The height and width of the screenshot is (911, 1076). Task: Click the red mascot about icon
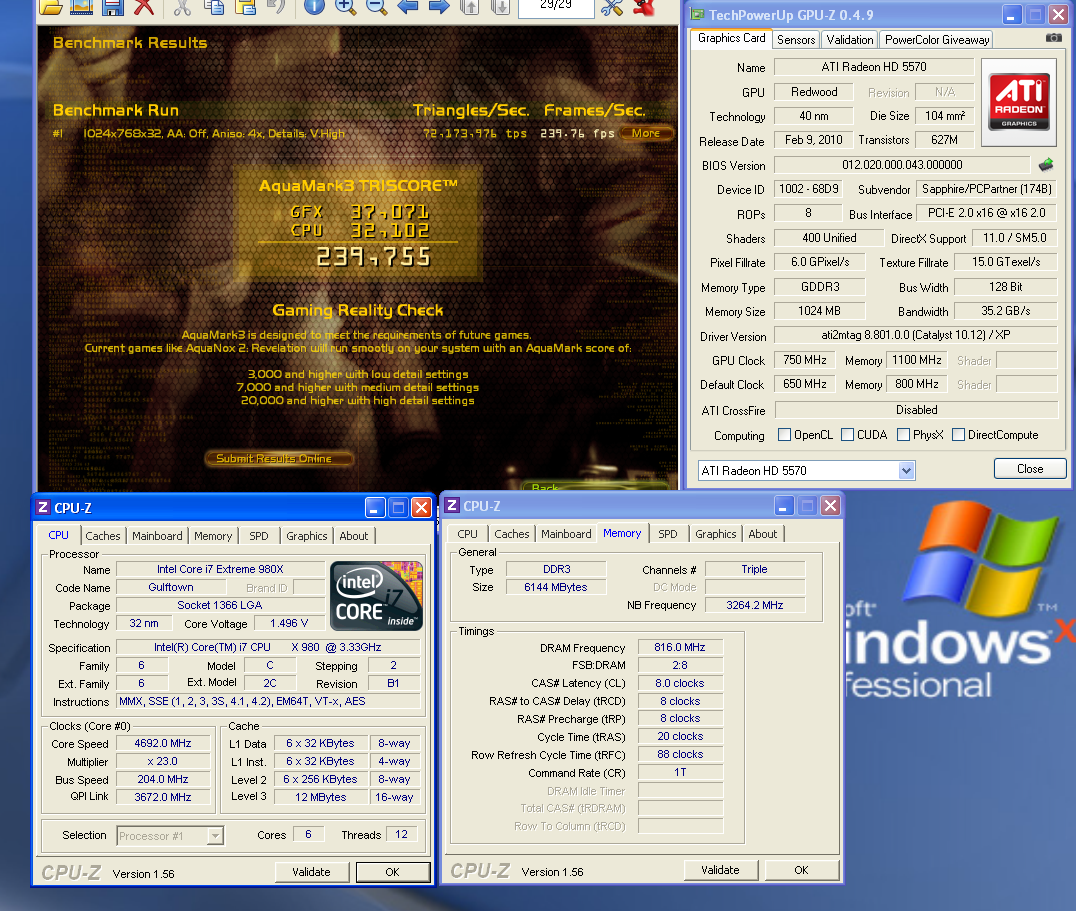643,7
